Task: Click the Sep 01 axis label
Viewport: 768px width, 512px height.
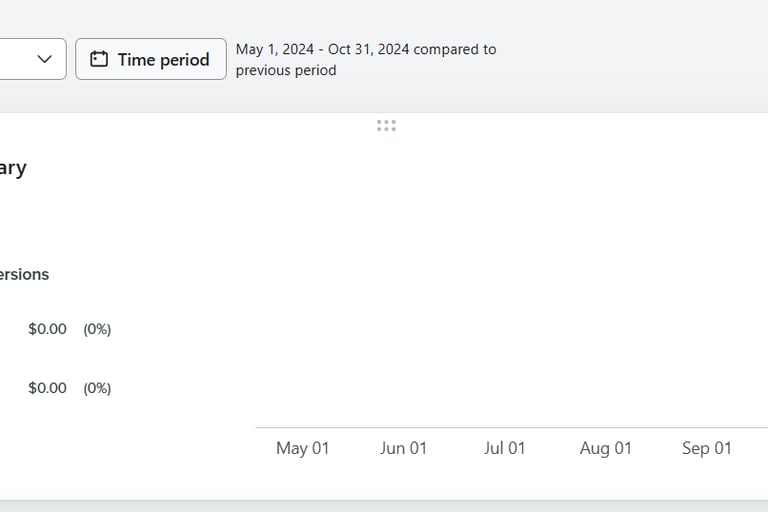Action: 707,448
